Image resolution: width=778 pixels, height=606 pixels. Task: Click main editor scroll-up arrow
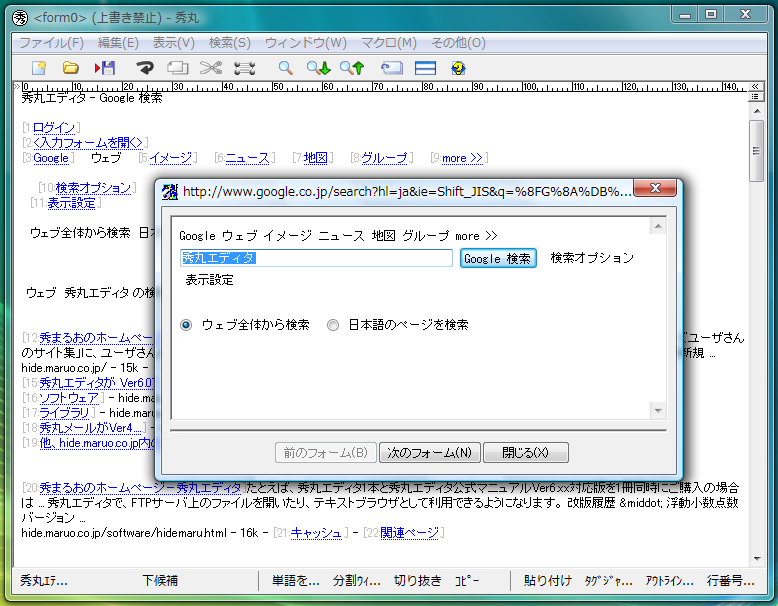click(x=757, y=111)
